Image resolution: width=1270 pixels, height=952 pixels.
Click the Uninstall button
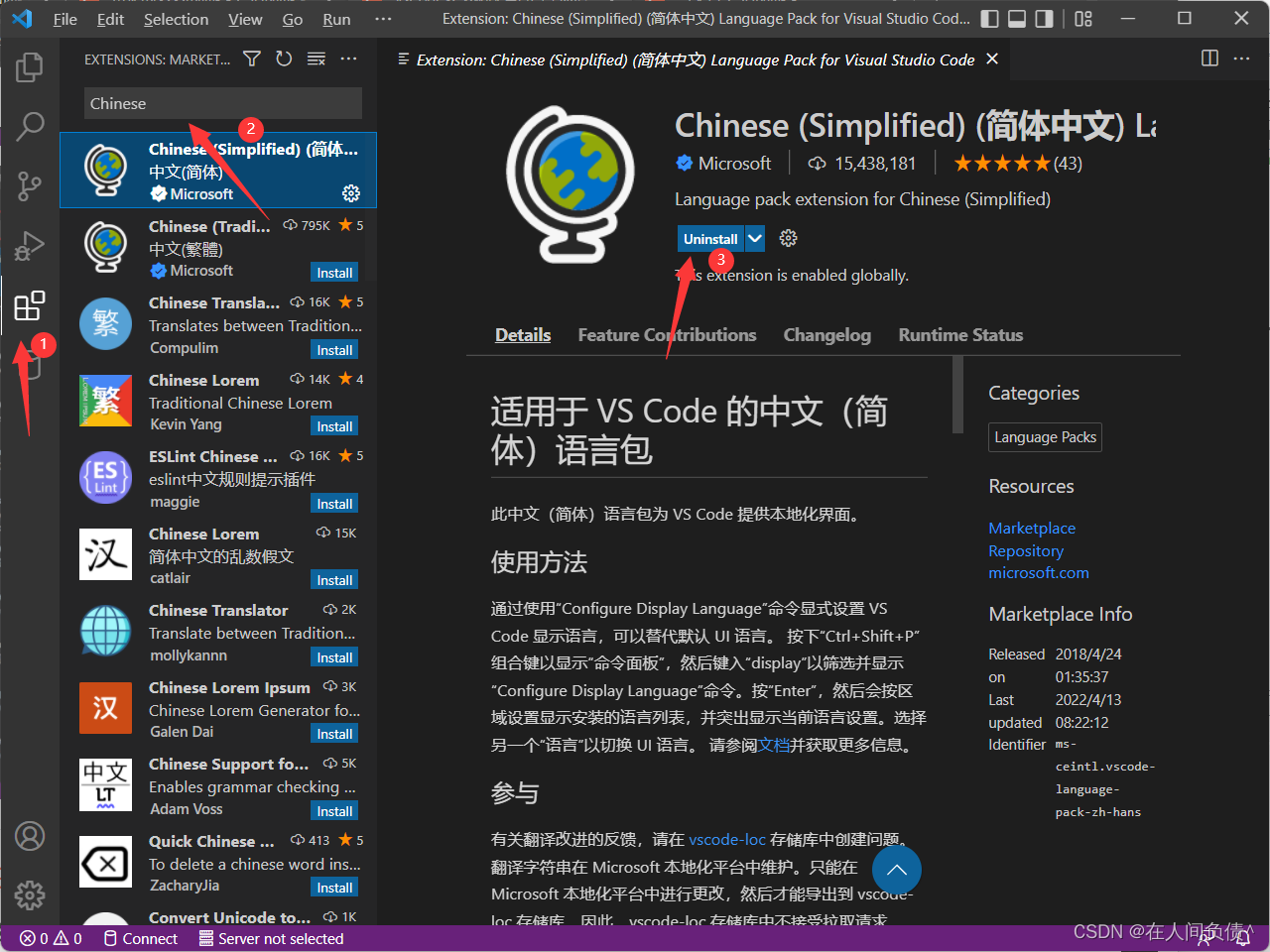pyautogui.click(x=710, y=238)
